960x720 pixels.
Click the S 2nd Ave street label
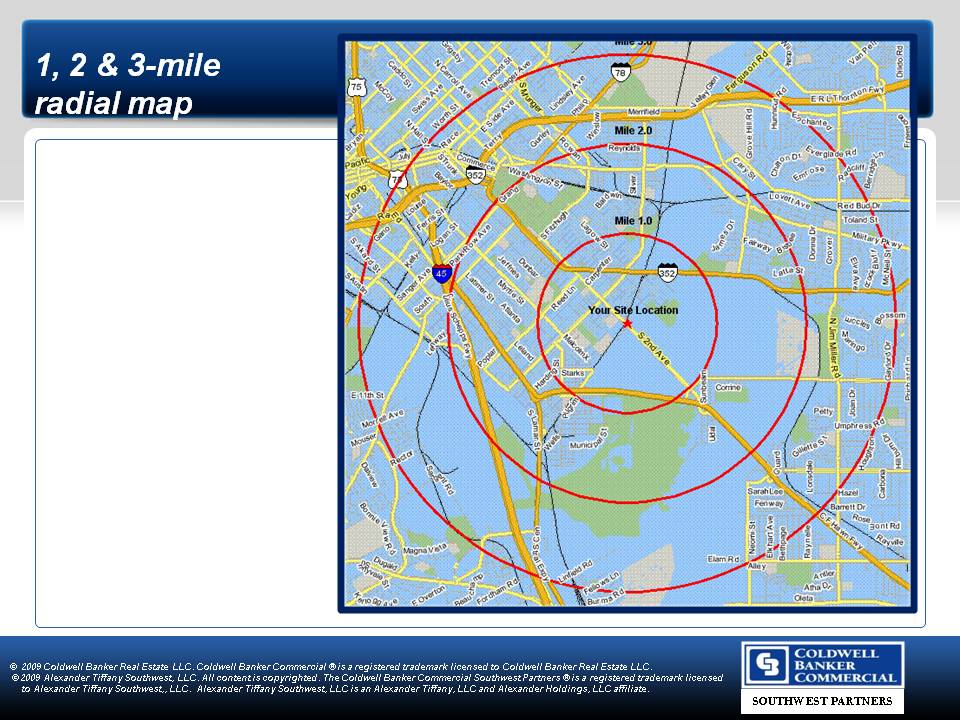coord(653,343)
